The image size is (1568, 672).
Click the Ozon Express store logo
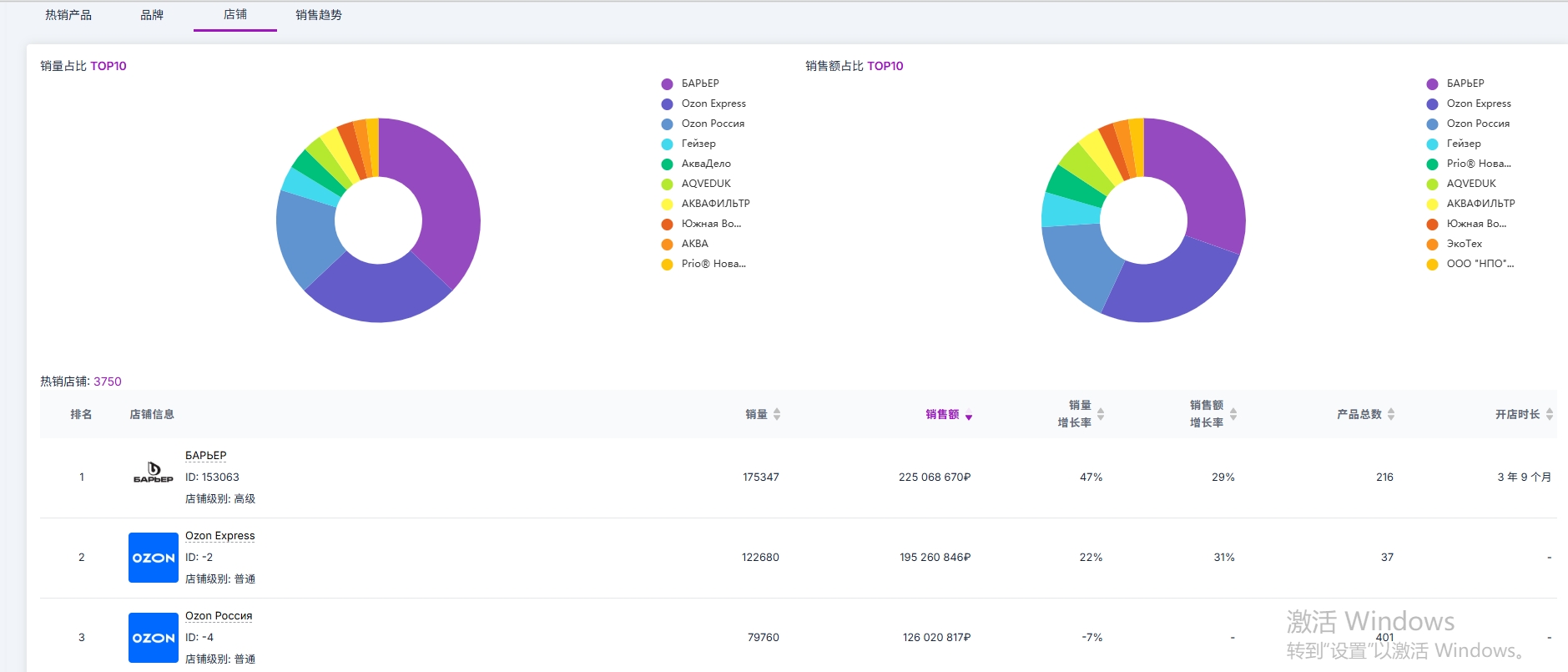coord(154,558)
